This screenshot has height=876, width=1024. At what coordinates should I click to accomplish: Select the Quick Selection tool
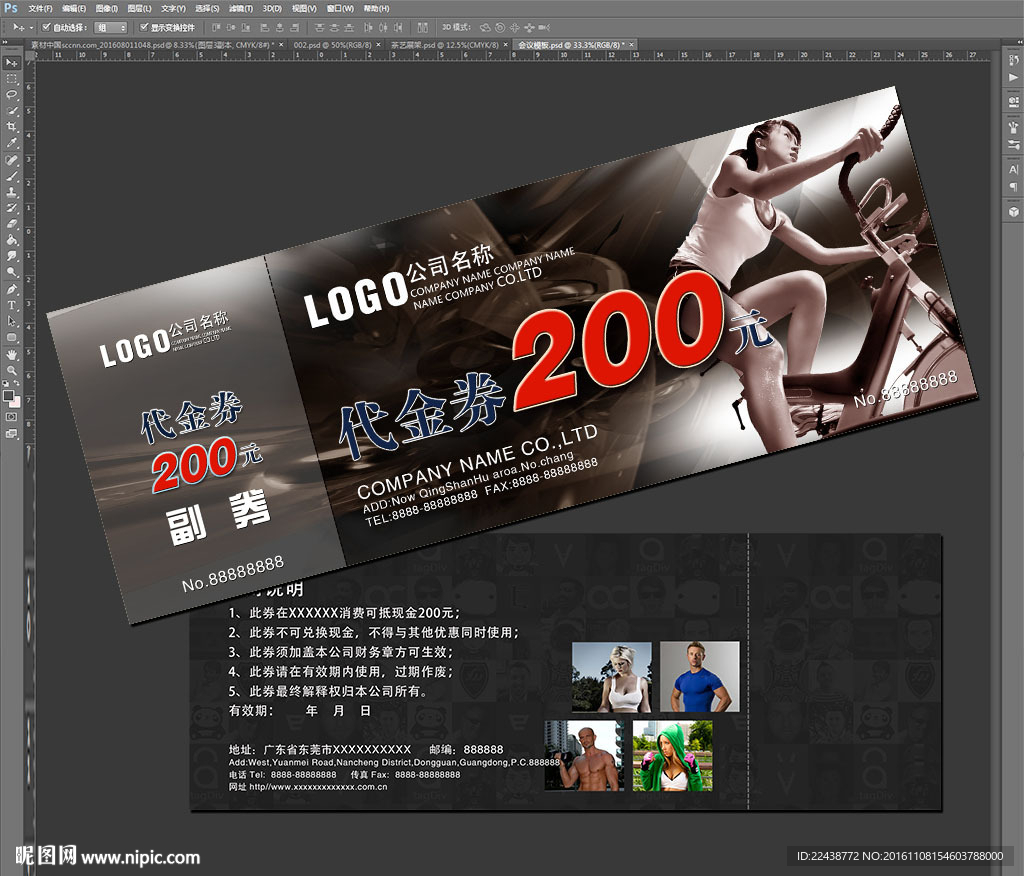coord(12,111)
